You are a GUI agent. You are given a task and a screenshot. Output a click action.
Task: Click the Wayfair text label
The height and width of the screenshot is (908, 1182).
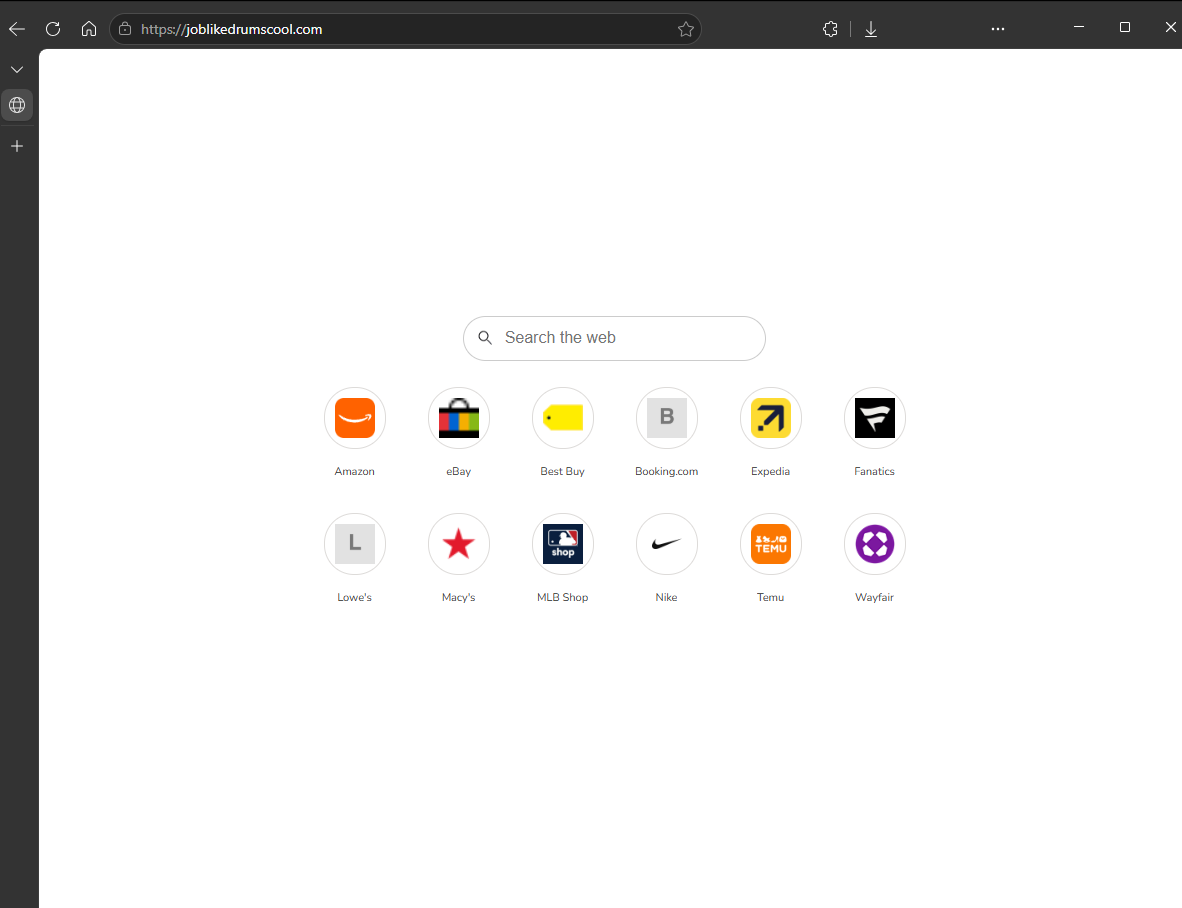point(874,598)
